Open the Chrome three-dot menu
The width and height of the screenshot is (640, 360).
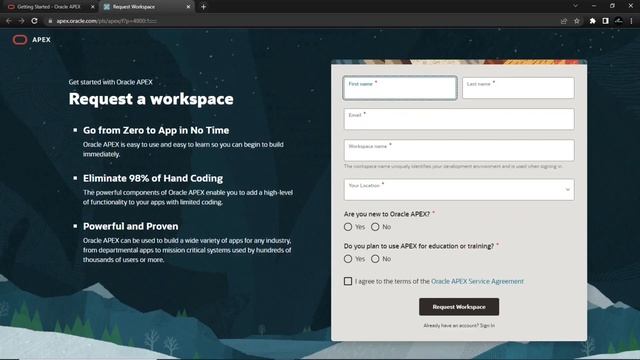631,21
